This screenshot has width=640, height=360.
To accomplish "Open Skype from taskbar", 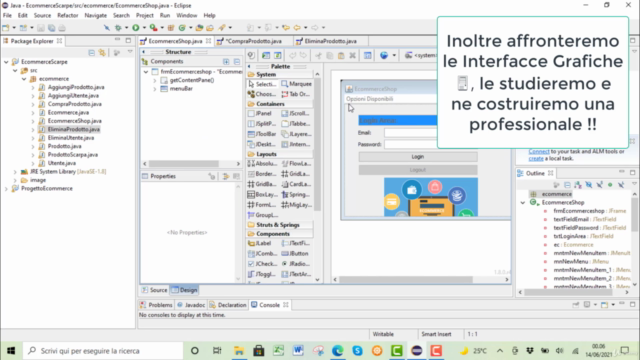I will coord(357,351).
